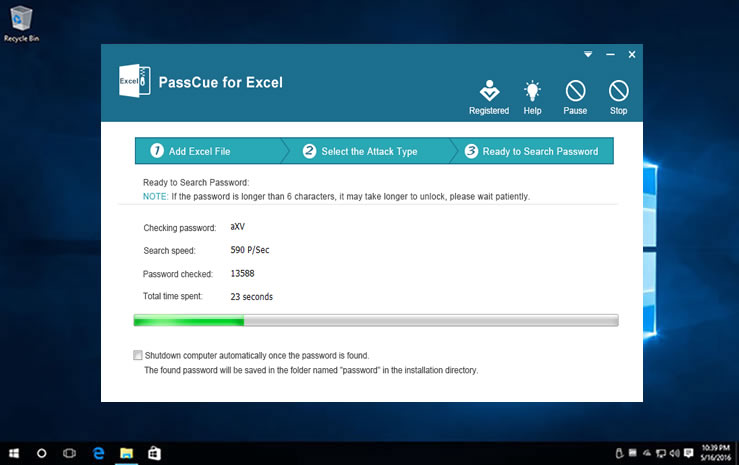Open File Explorer from the taskbar
The image size is (739, 465).
(126, 453)
